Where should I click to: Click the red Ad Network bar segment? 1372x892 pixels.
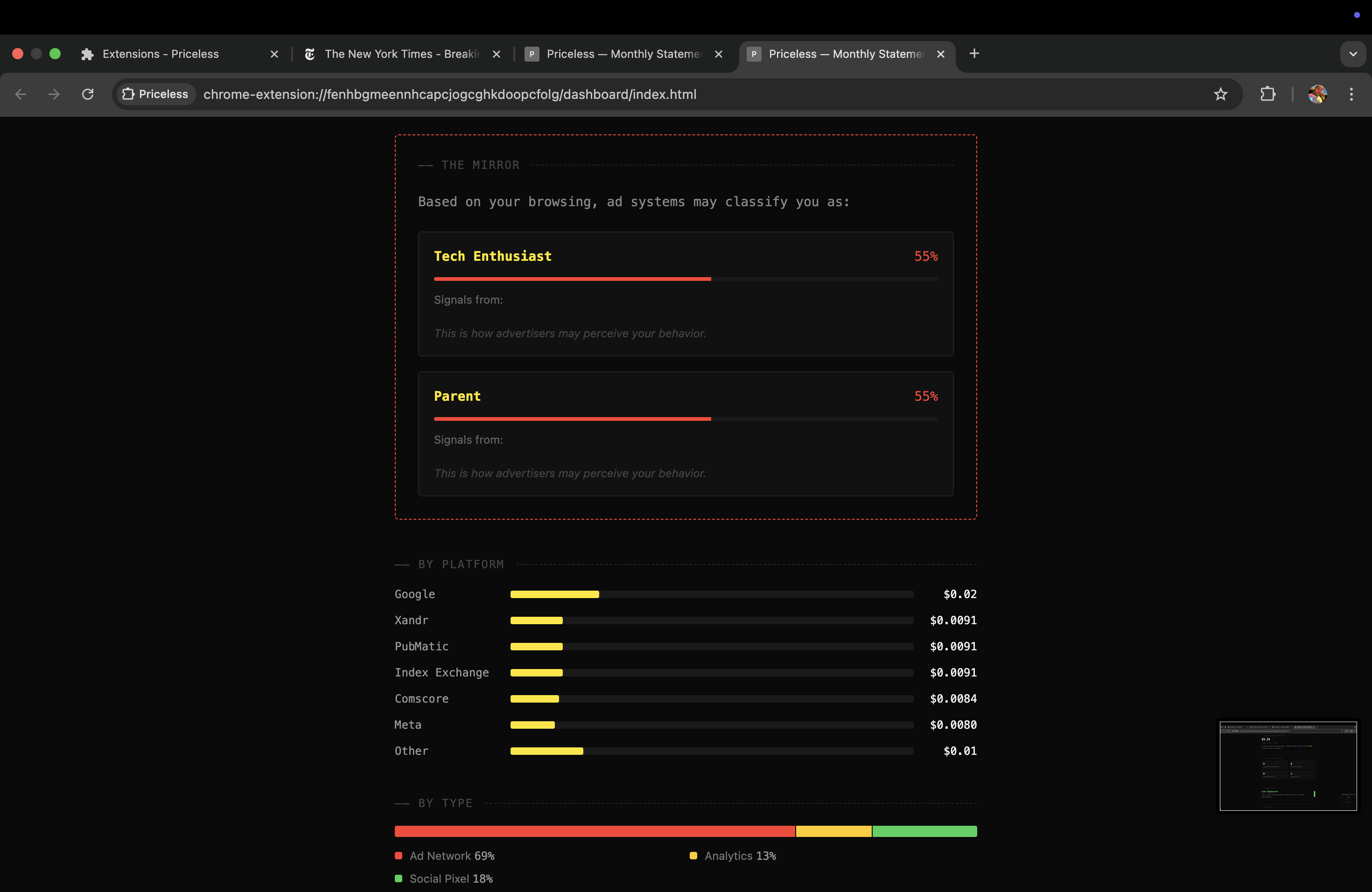tap(594, 831)
